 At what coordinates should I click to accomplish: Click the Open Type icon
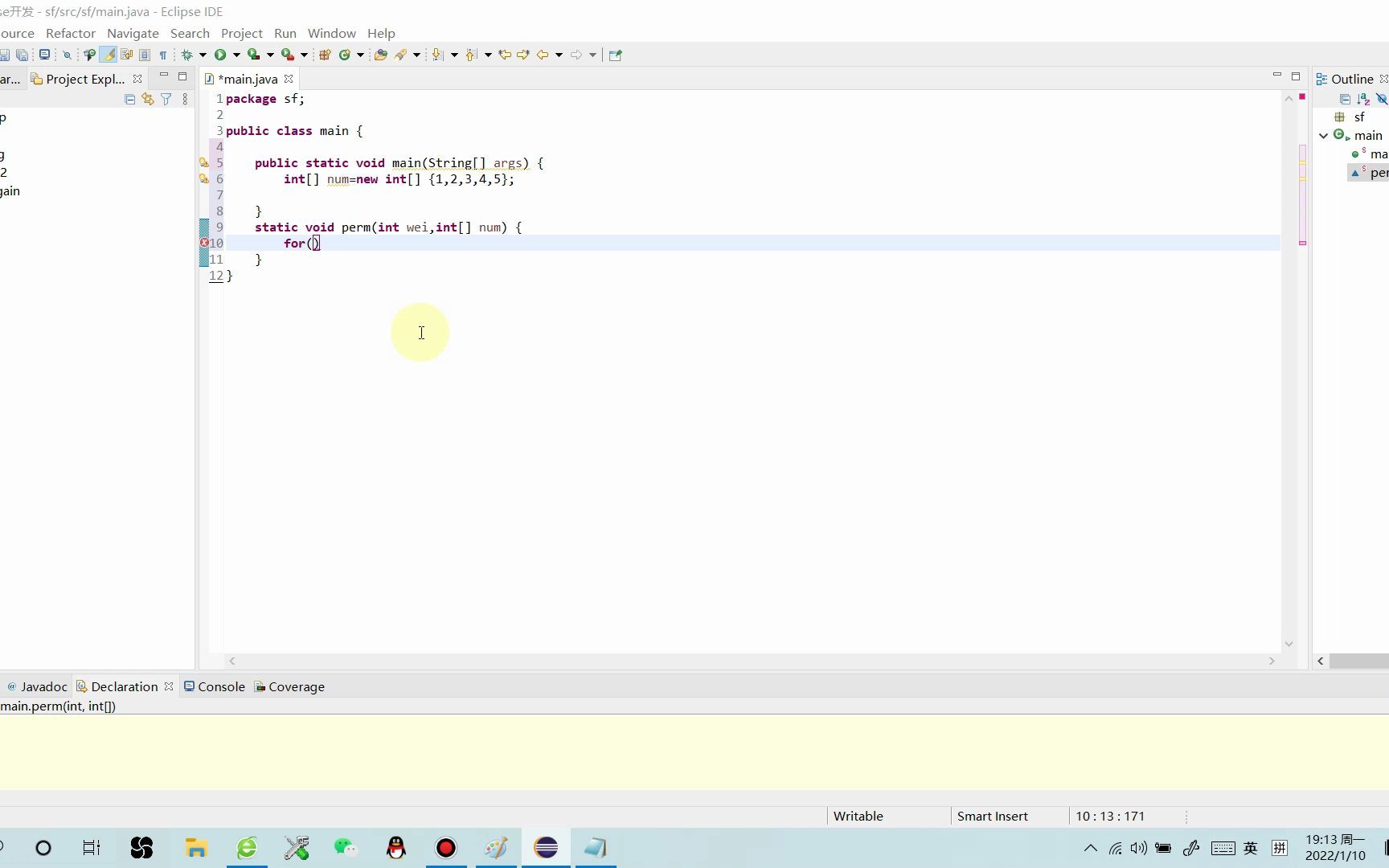(x=381, y=55)
